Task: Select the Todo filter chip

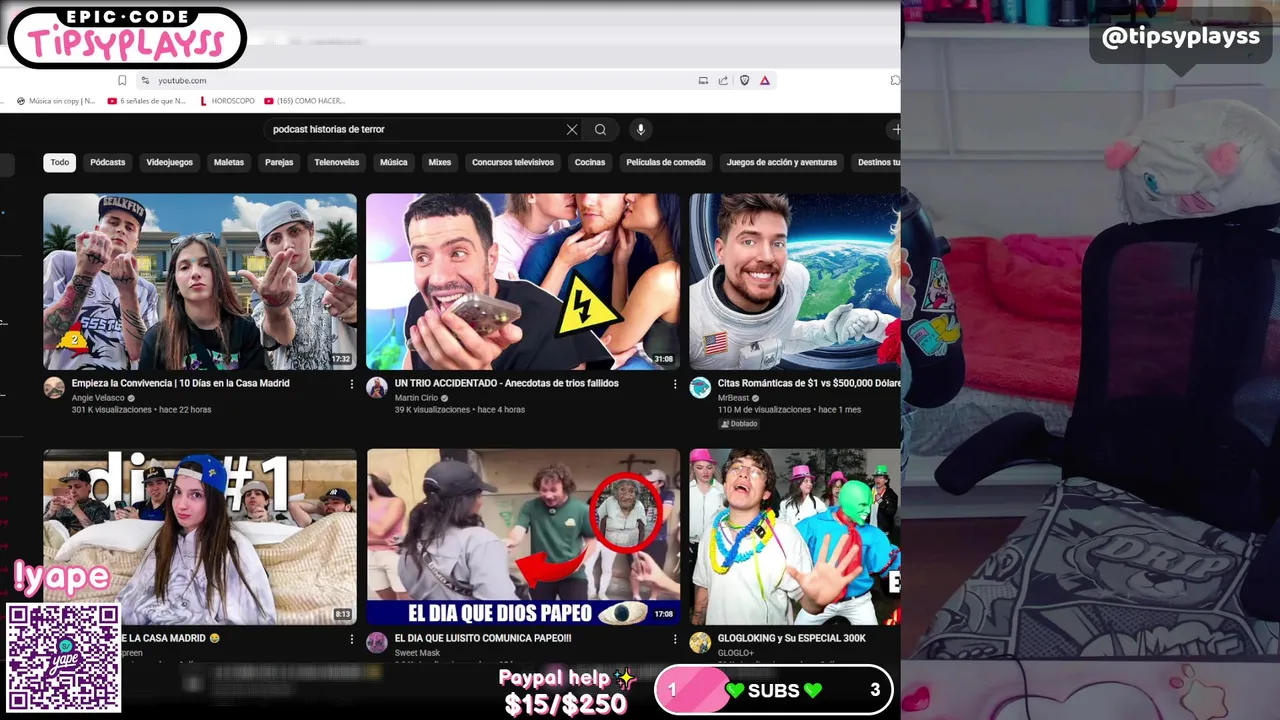Action: pos(60,162)
